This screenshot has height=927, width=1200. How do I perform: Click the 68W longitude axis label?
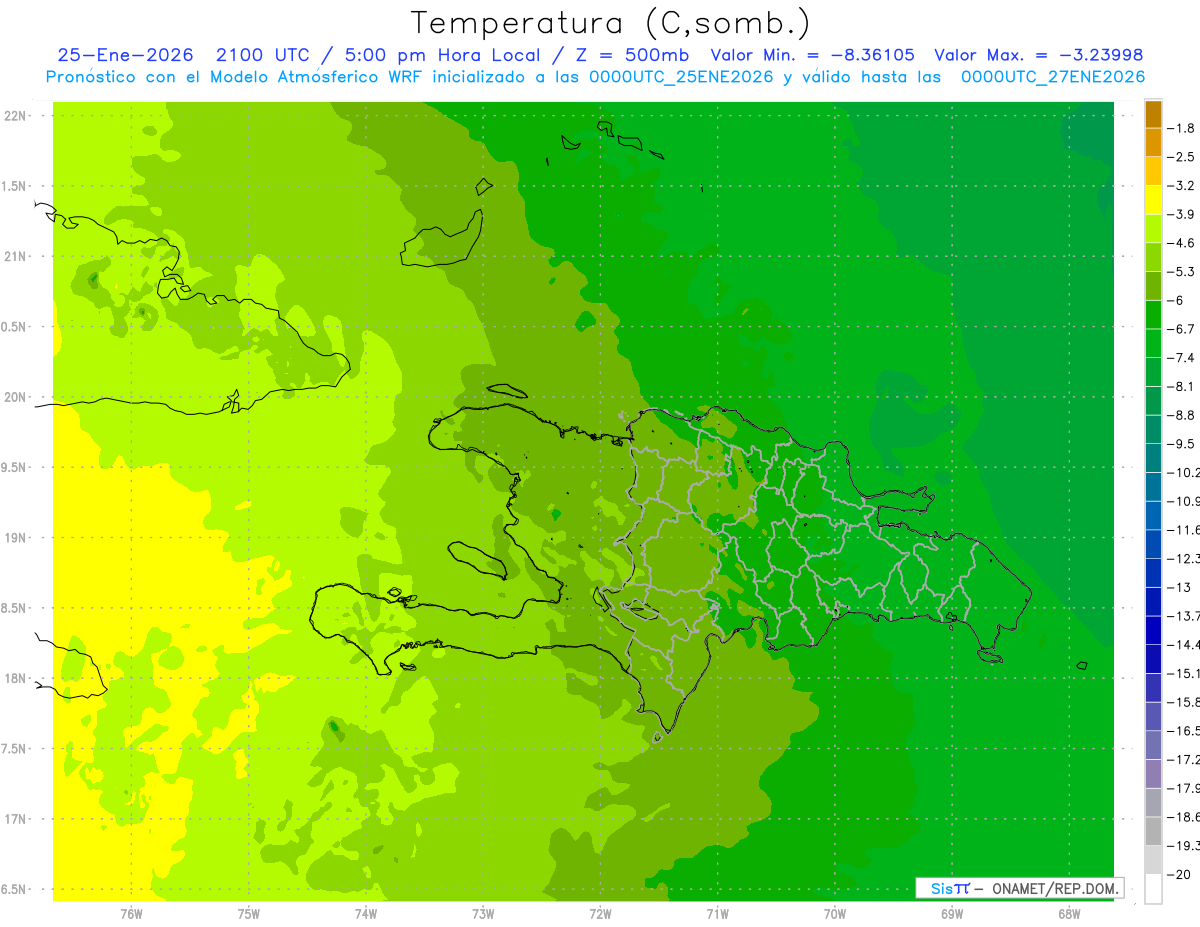coord(1068,913)
